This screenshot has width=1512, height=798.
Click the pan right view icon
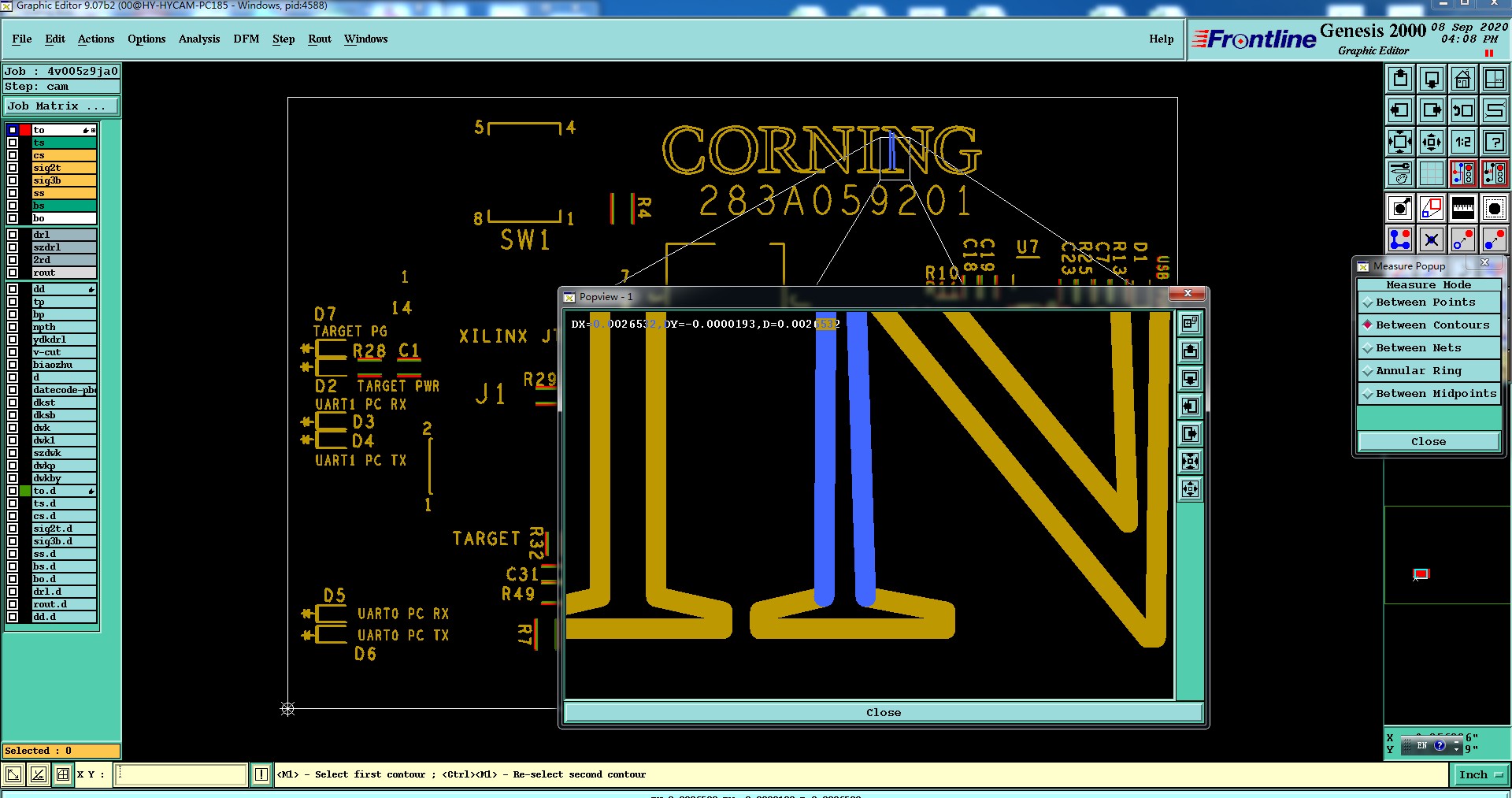[1432, 110]
